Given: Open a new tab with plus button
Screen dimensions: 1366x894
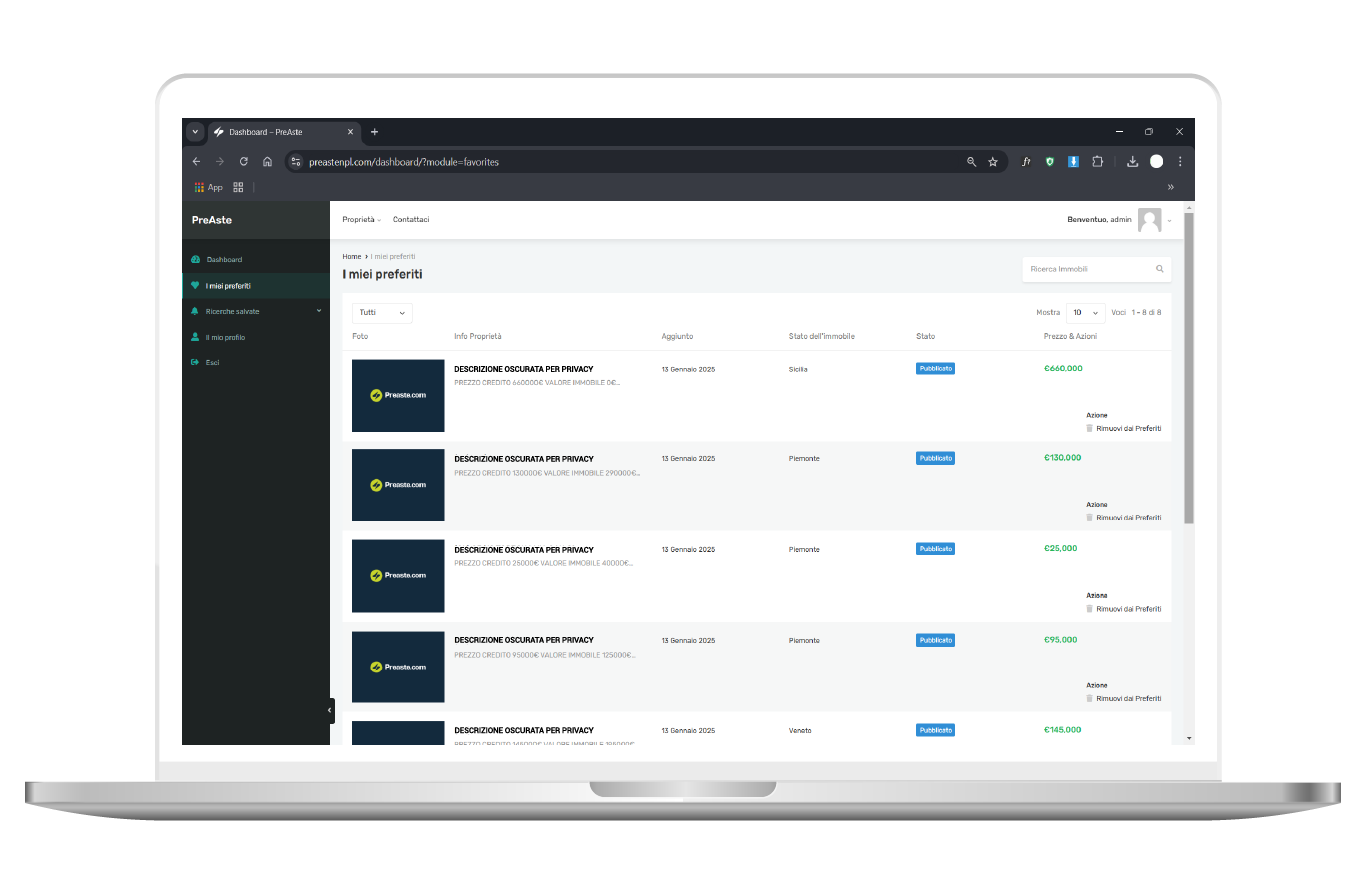Looking at the screenshot, I should 375,132.
